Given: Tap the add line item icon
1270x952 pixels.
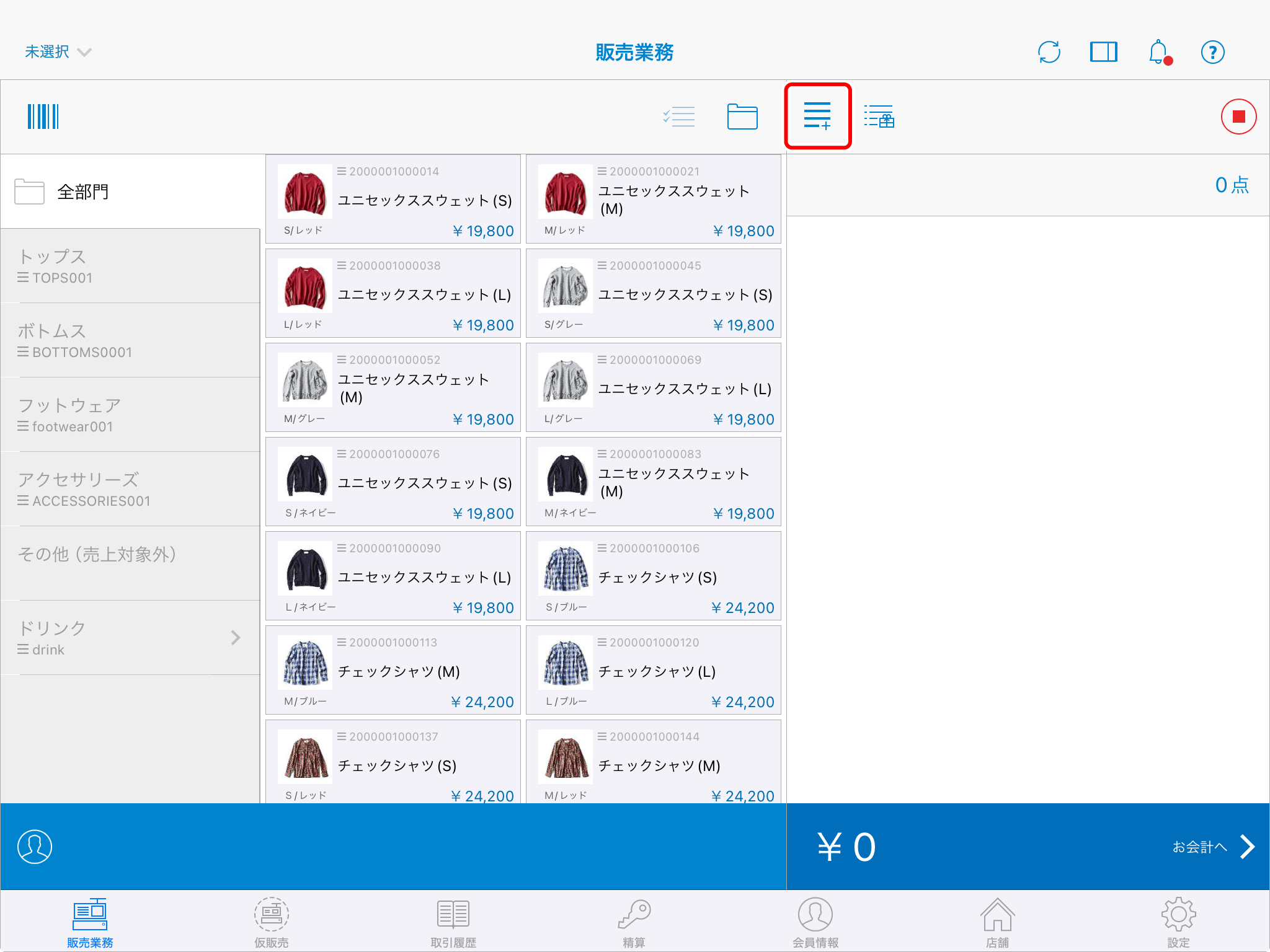Looking at the screenshot, I should point(817,116).
